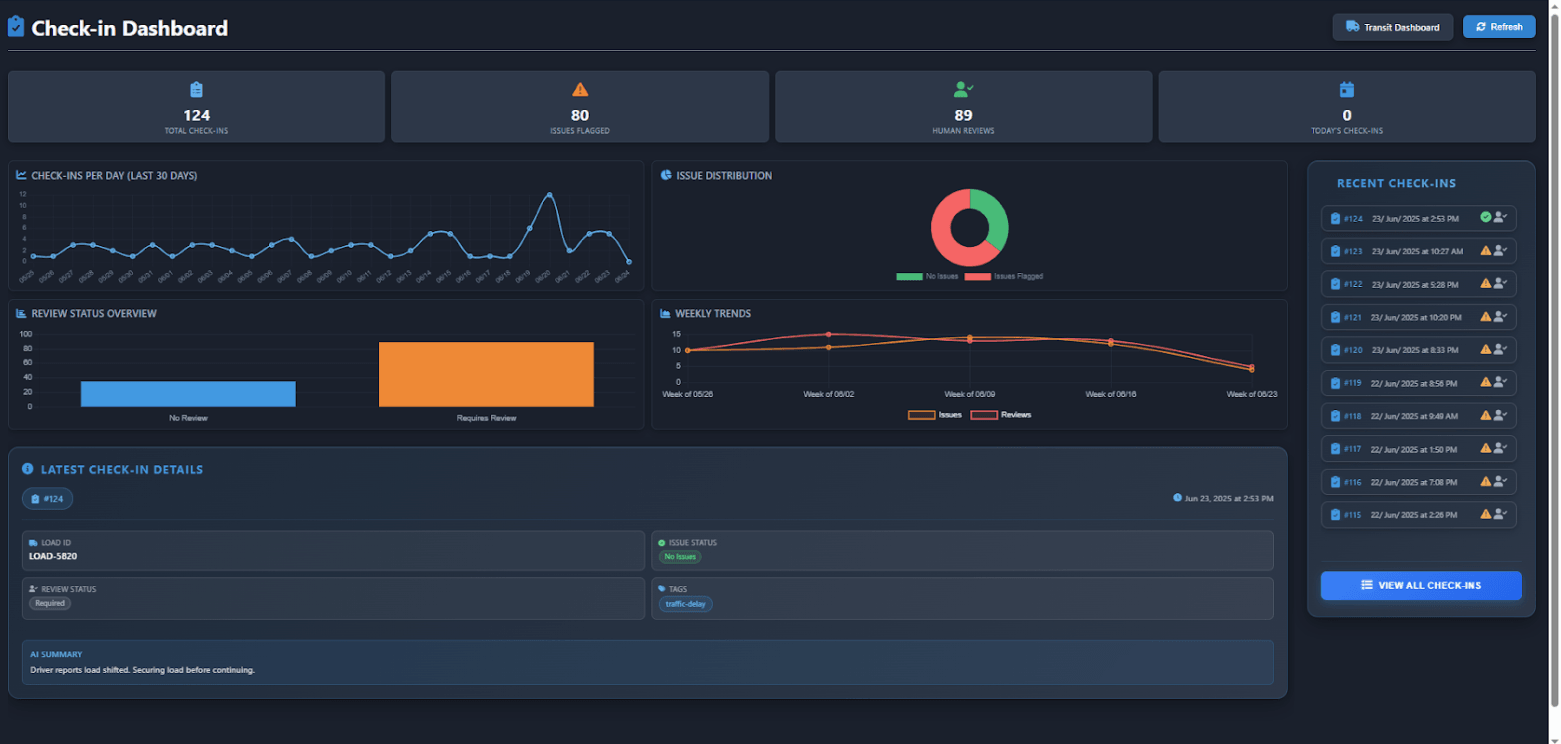The image size is (1561, 744).
Task: Click the blue No Review bar
Action: click(x=188, y=394)
